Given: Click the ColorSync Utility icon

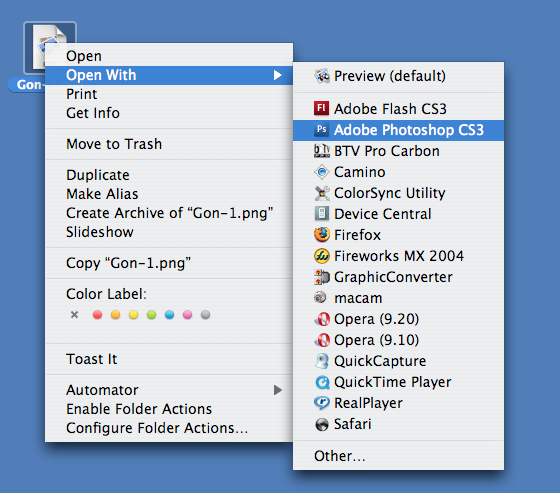Looking at the screenshot, I should click(x=322, y=193).
